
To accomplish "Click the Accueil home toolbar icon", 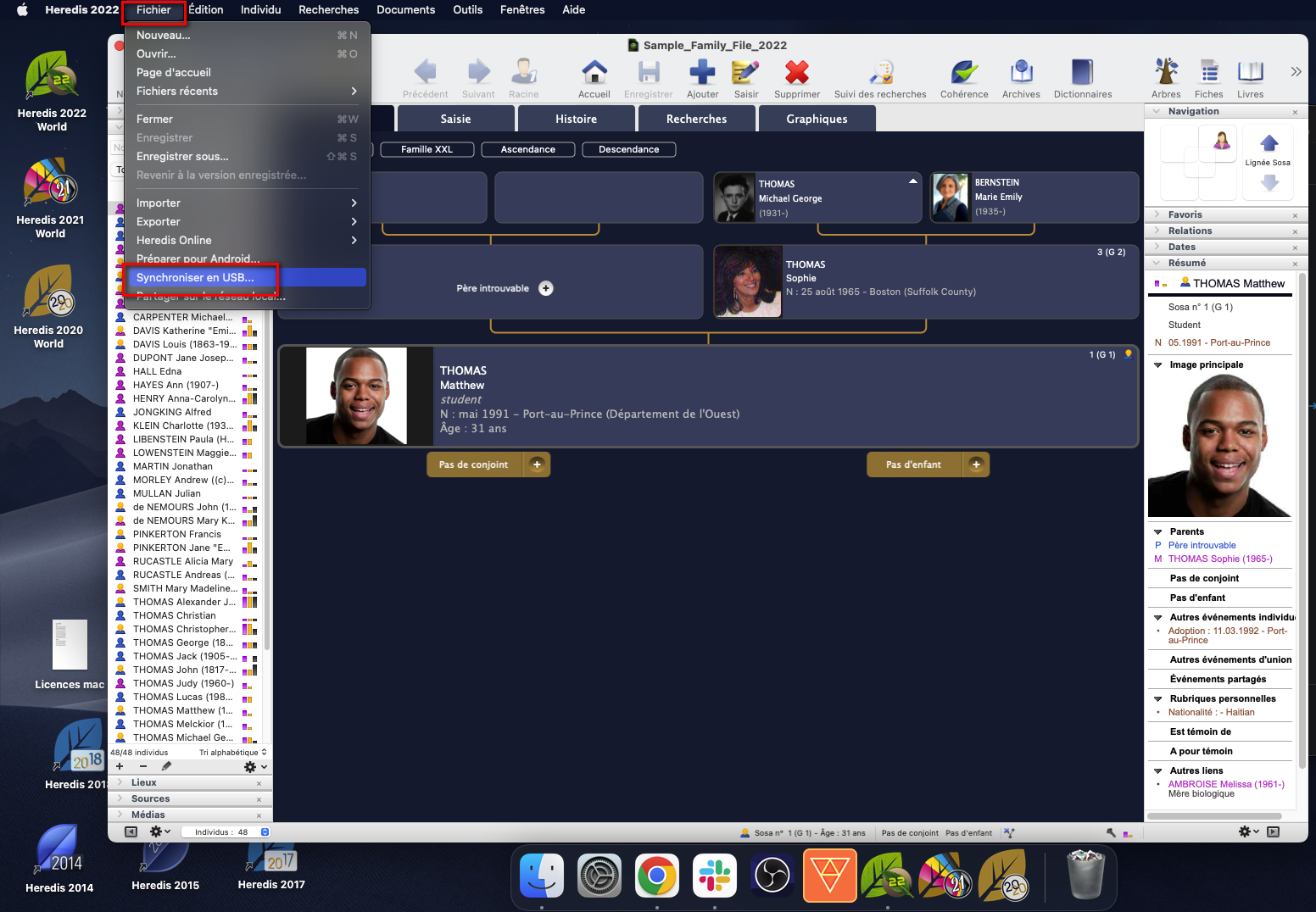I will click(594, 75).
